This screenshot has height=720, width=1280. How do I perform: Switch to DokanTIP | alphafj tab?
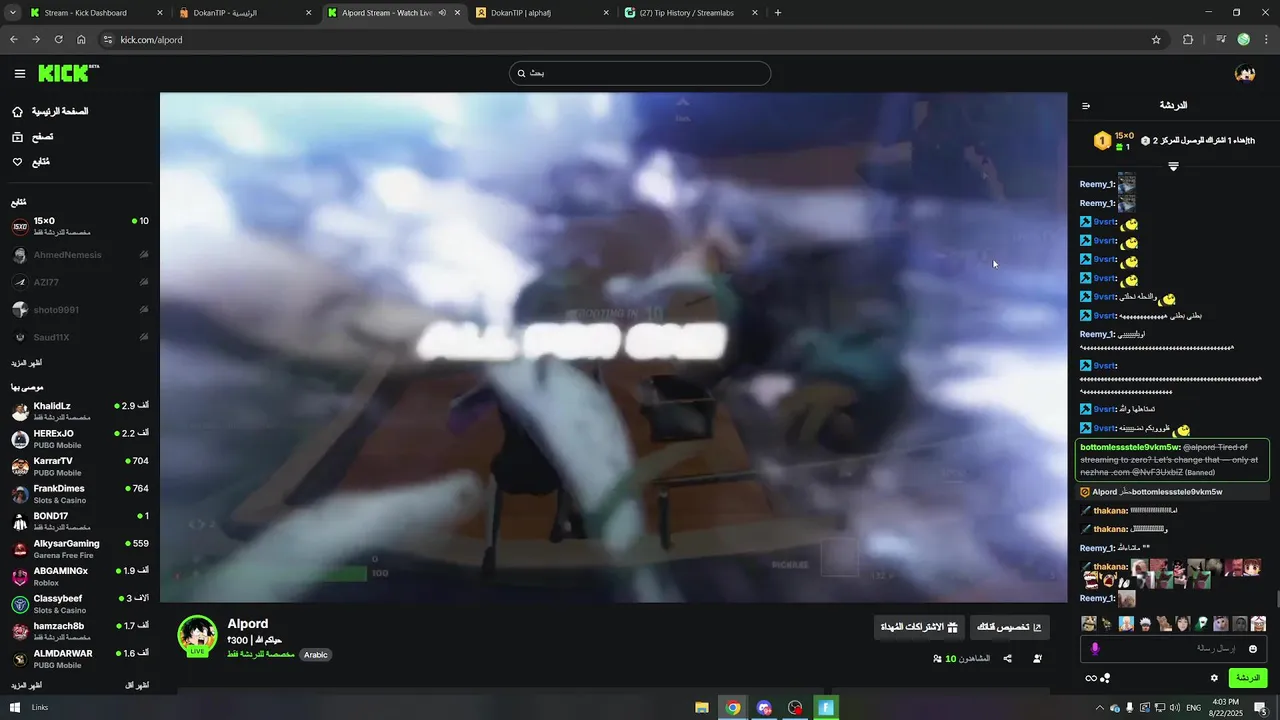click(544, 13)
